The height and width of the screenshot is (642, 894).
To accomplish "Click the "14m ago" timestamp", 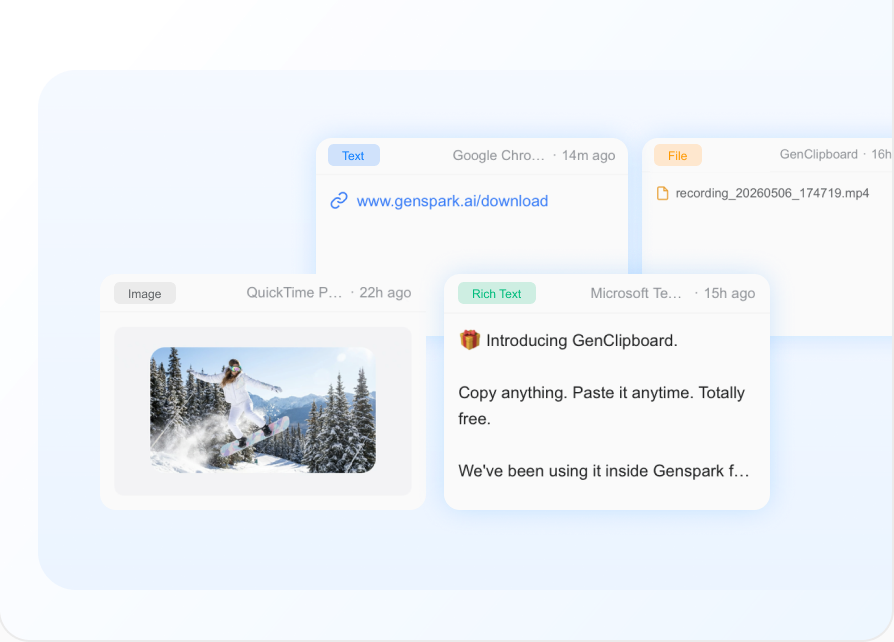I will (x=588, y=156).
